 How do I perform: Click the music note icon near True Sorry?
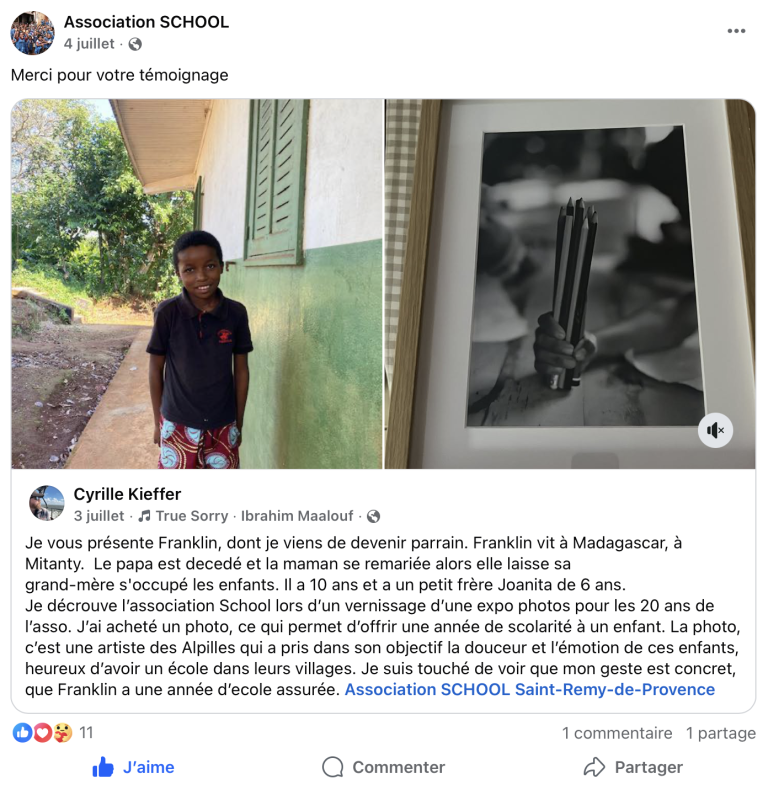[x=145, y=516]
